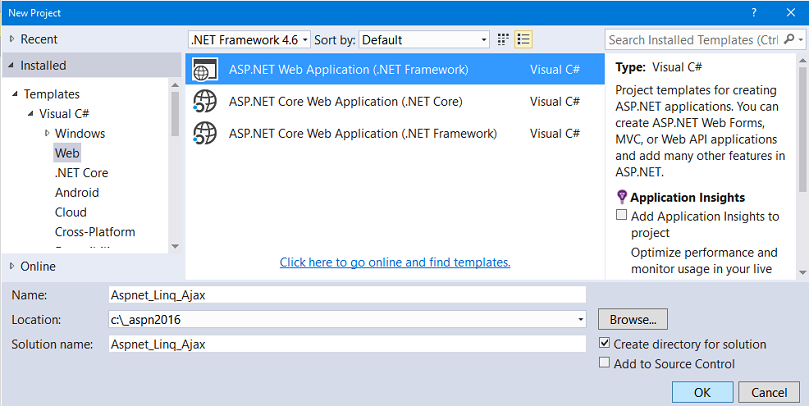The width and height of the screenshot is (809, 406).
Task: Open the dialog help question mark
Action: 754,13
